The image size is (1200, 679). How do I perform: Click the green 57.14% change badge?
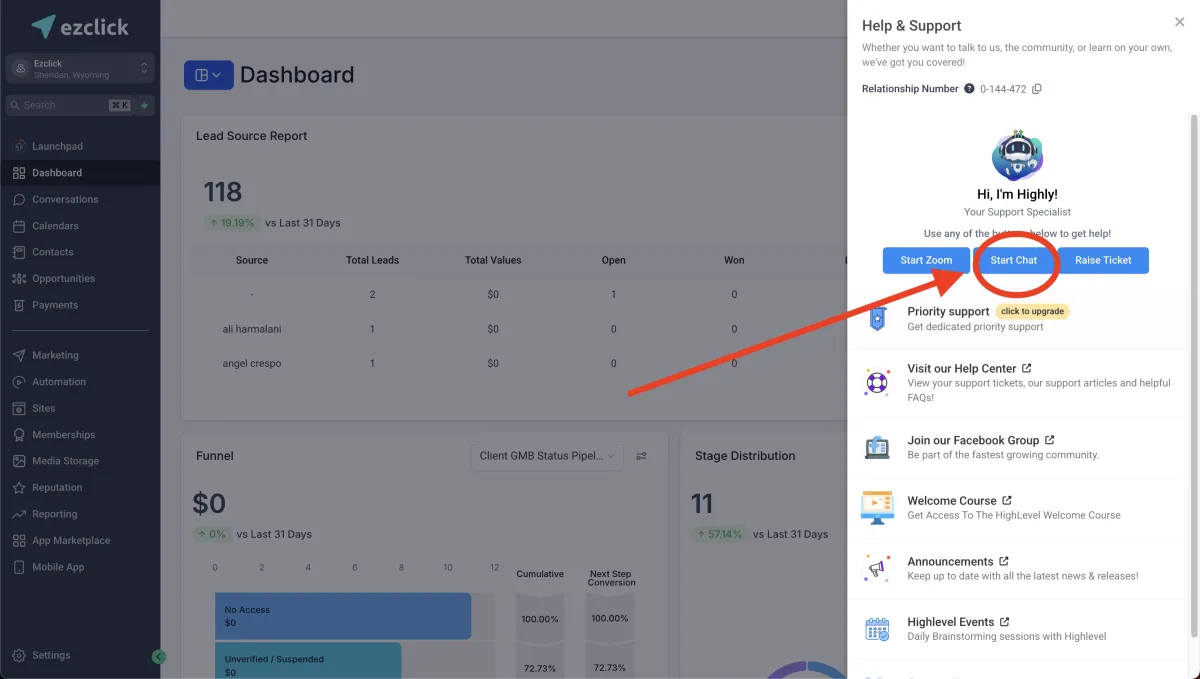(x=720, y=534)
